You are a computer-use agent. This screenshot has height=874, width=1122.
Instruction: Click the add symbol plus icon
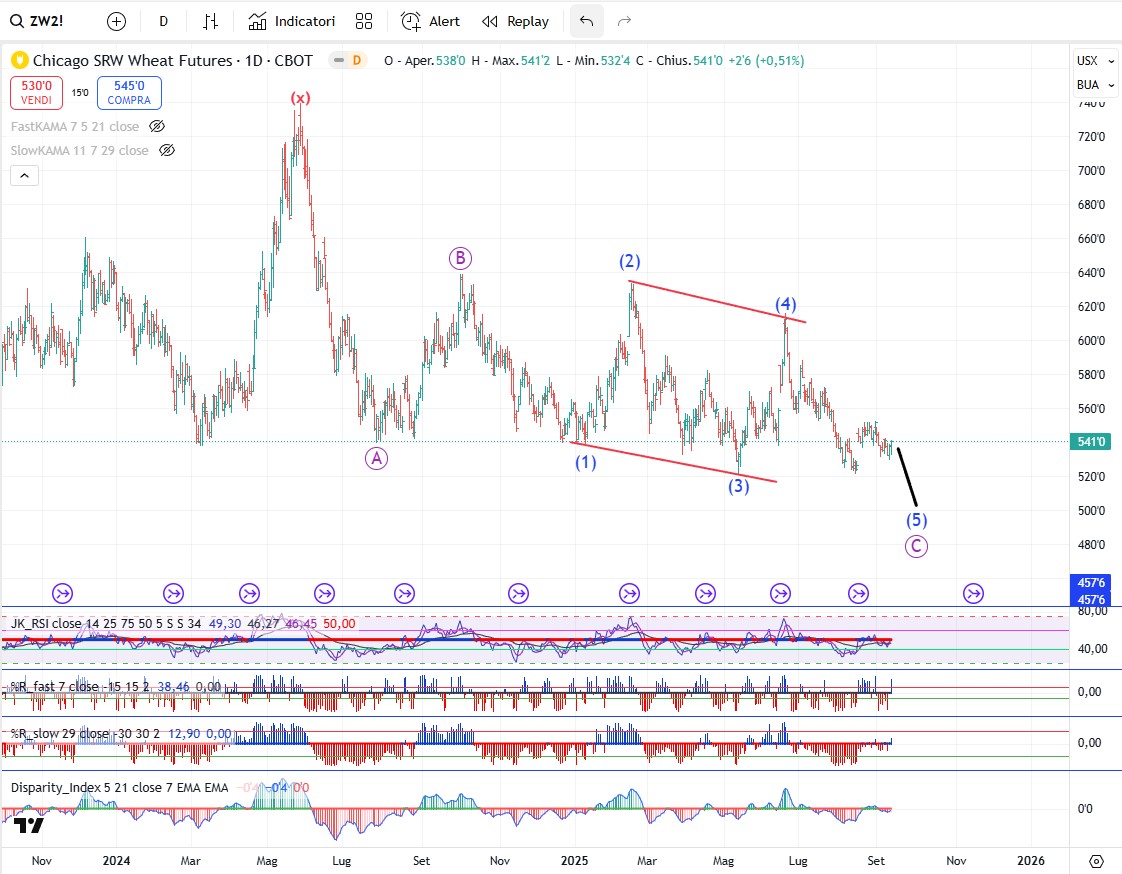click(117, 21)
